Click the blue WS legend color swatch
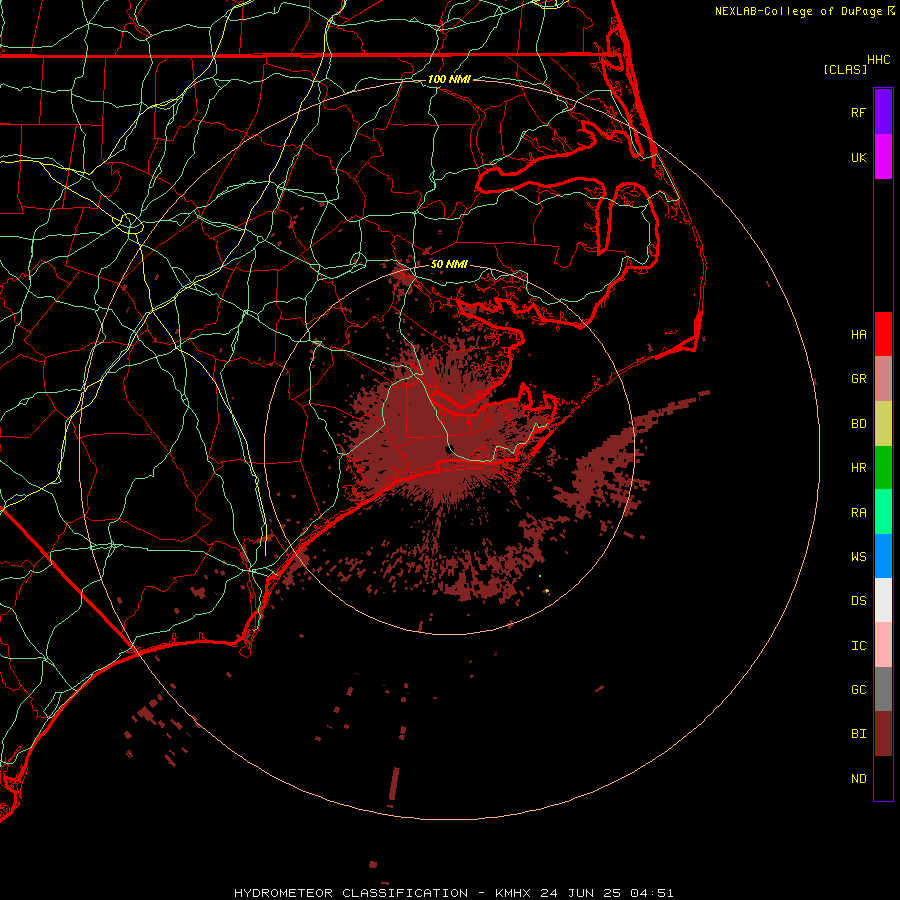Screen dimensions: 900x900 [x=883, y=556]
